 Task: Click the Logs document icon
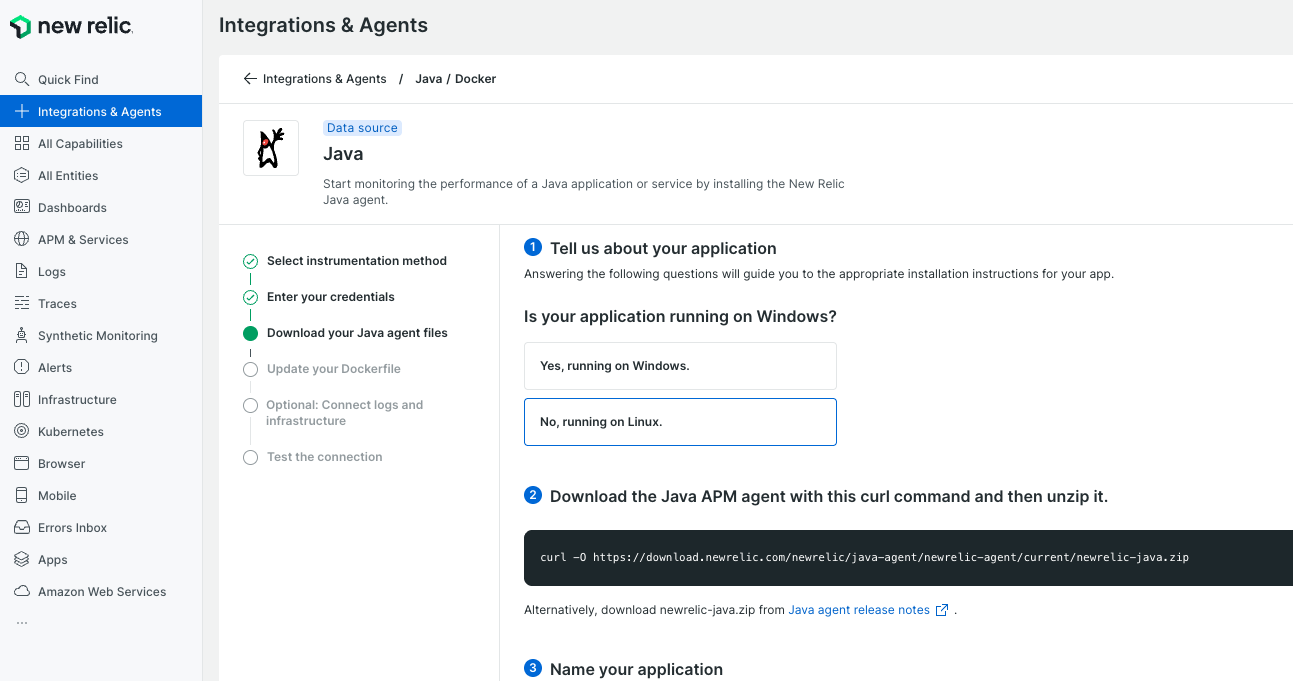tap(22, 271)
